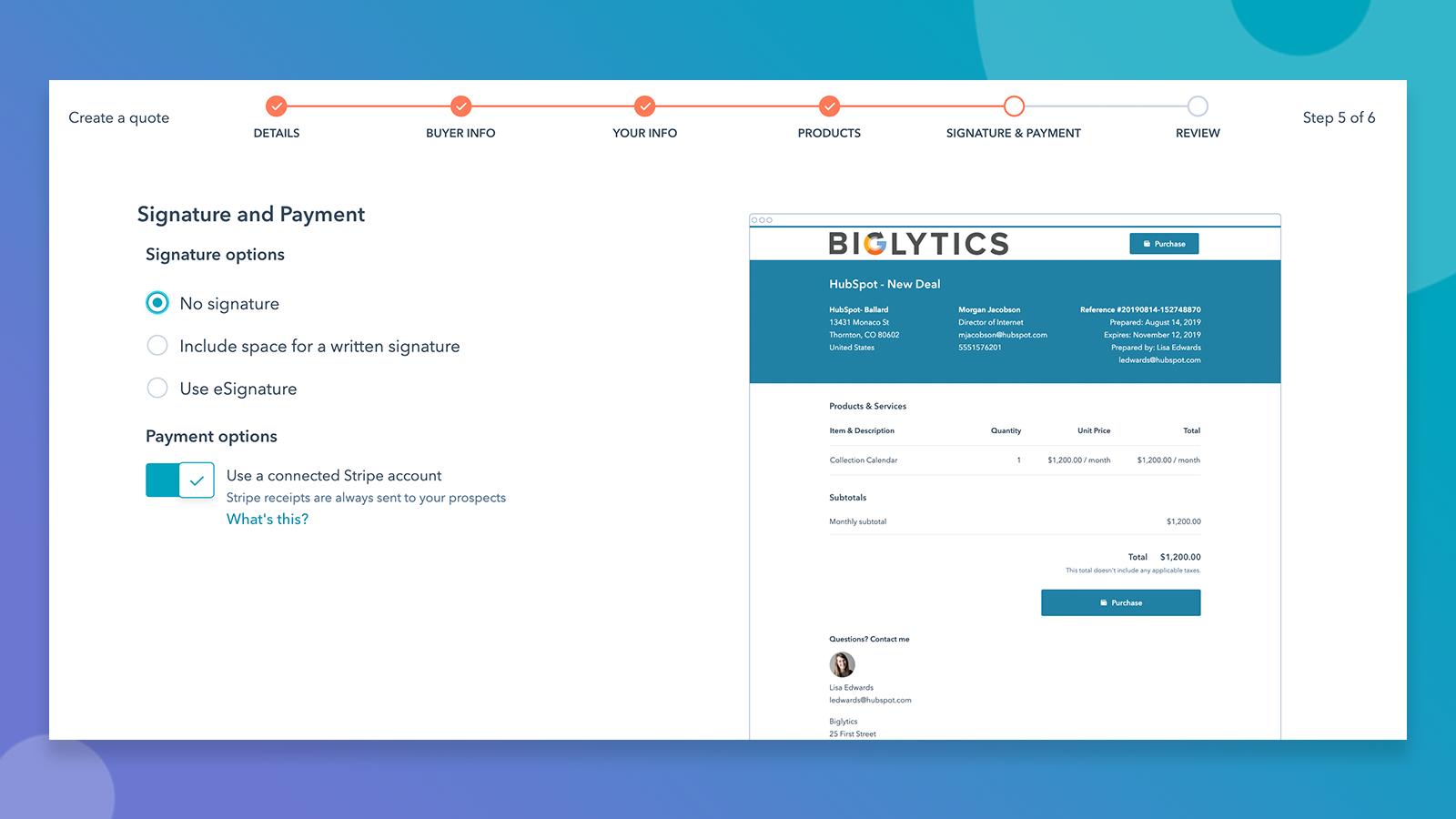Click the Products step checkmark circle
The height and width of the screenshot is (819, 1456).
829,106
